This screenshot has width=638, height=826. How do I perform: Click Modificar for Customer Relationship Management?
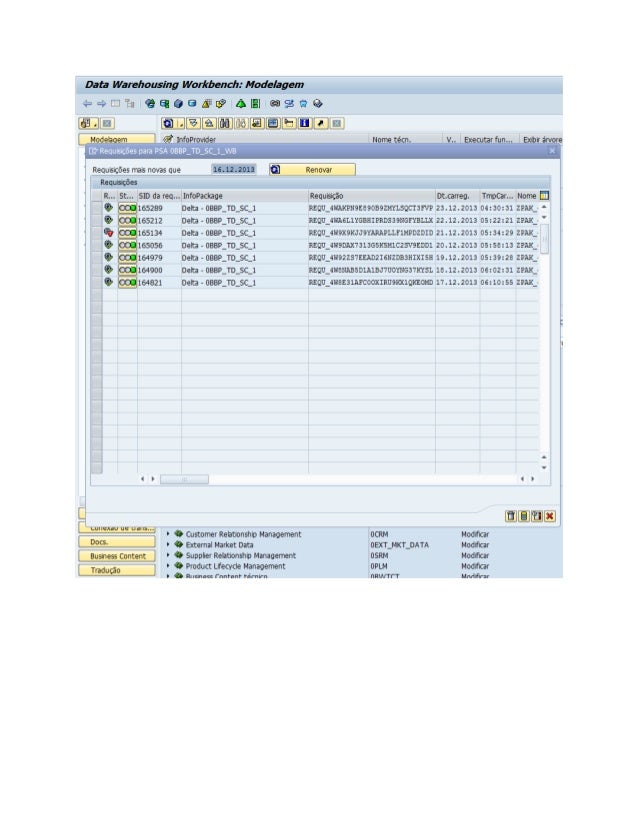[x=475, y=534]
